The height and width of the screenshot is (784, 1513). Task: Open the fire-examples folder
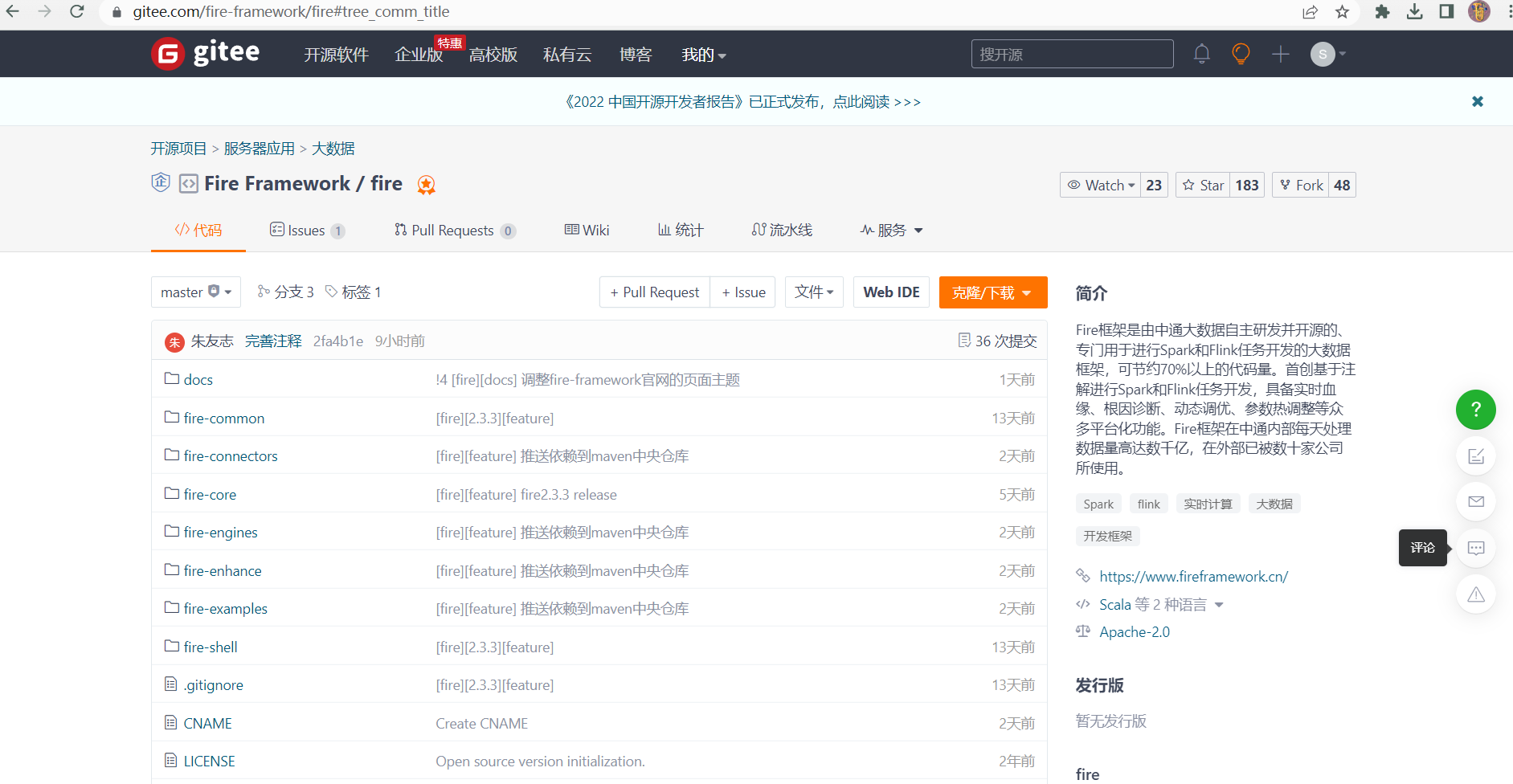[225, 608]
